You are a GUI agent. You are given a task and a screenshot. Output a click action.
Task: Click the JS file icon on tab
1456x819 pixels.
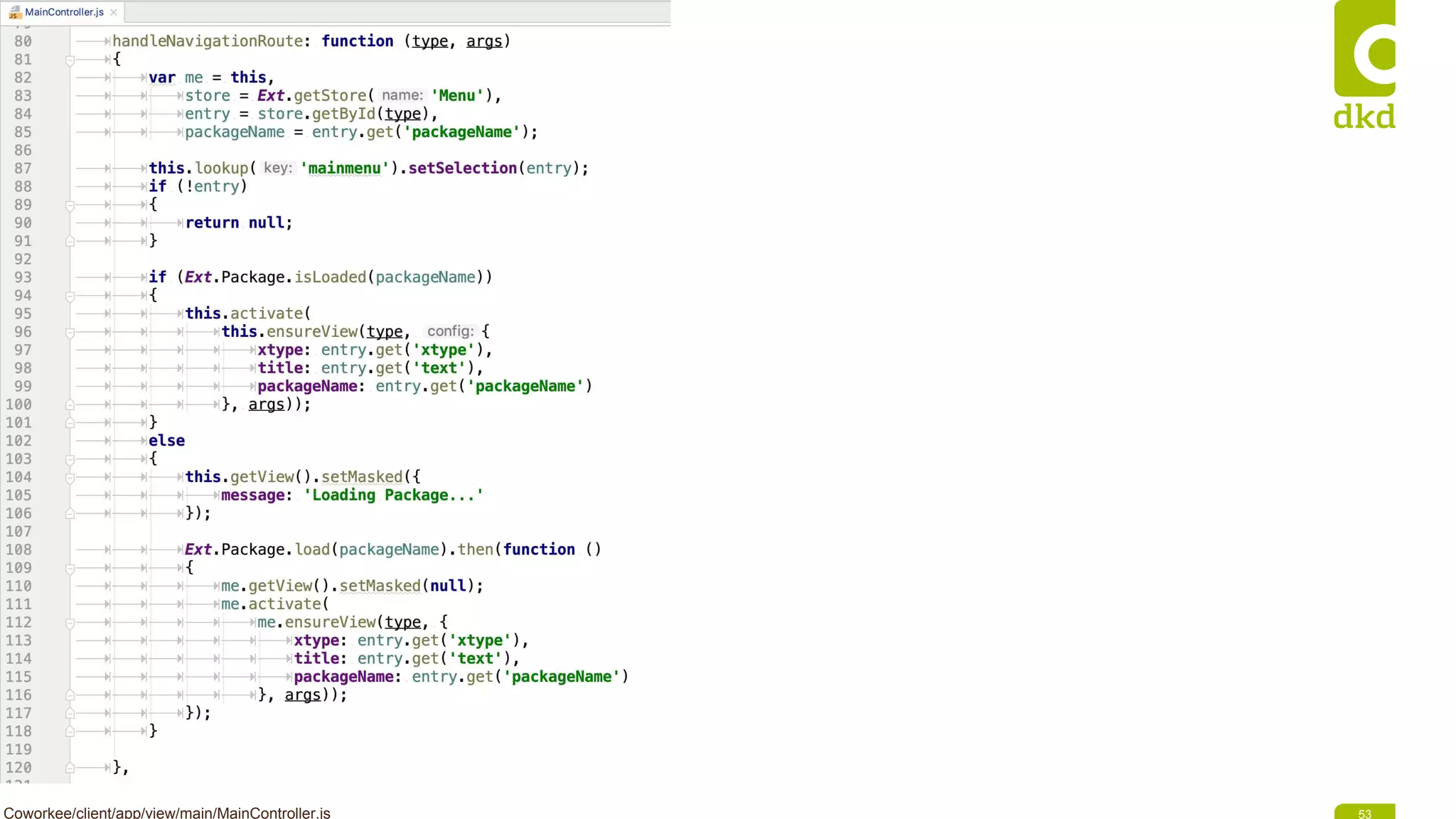(x=15, y=12)
